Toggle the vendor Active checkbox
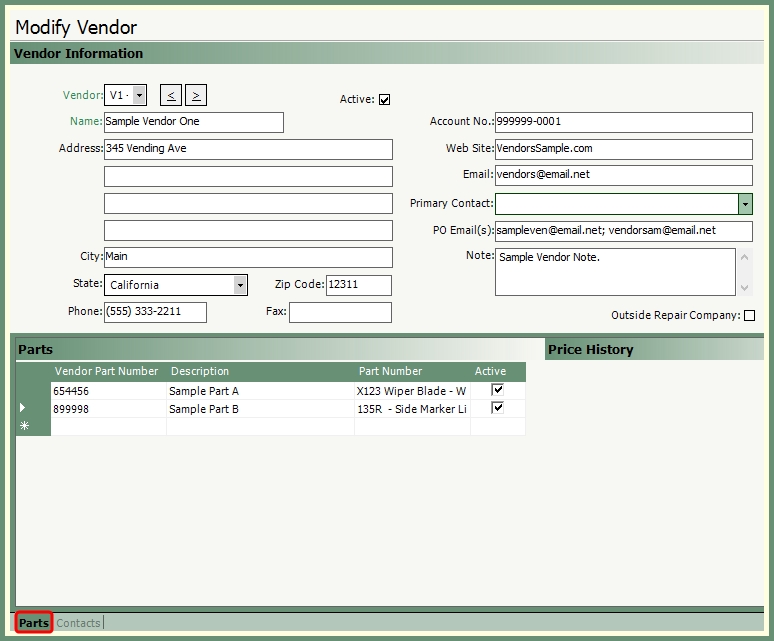Image resolution: width=774 pixels, height=641 pixels. 384,100
